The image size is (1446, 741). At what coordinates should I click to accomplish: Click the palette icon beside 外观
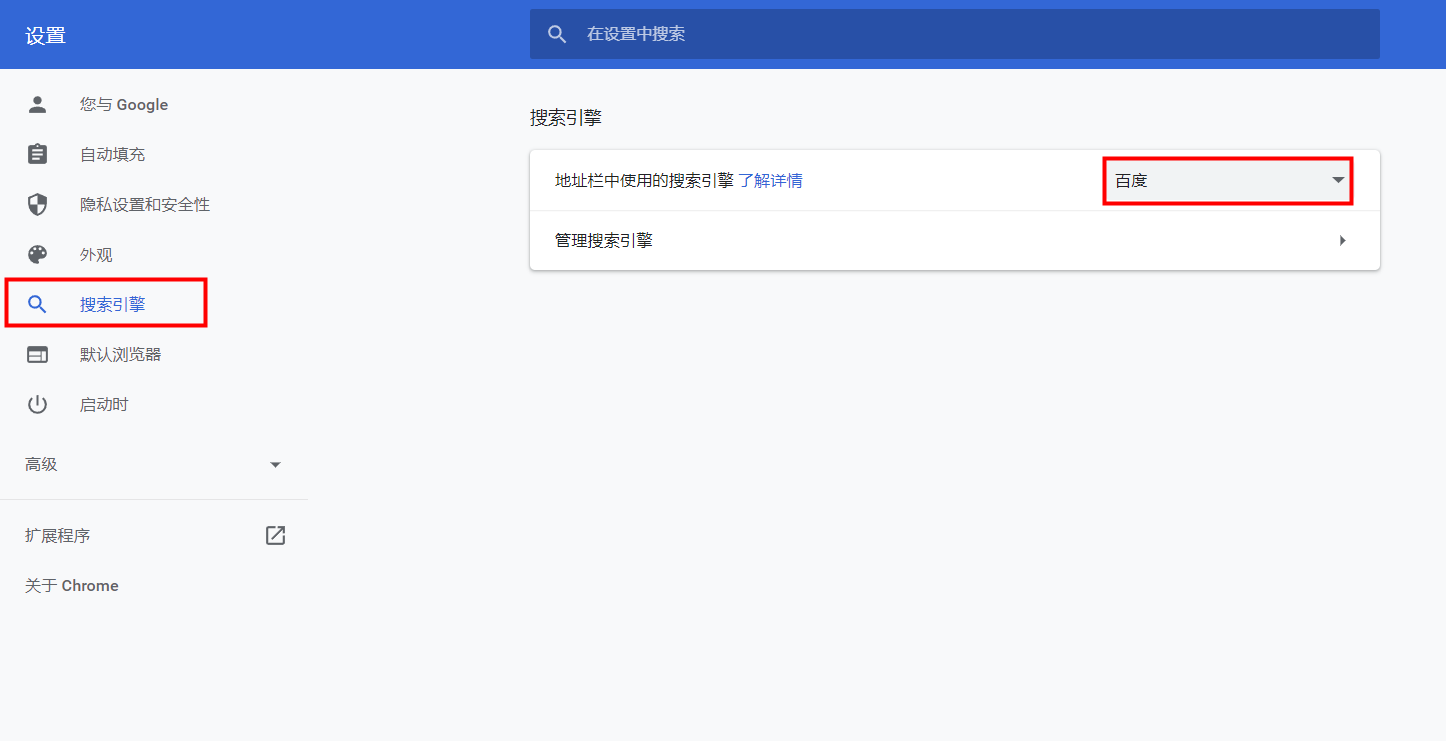tap(37, 254)
